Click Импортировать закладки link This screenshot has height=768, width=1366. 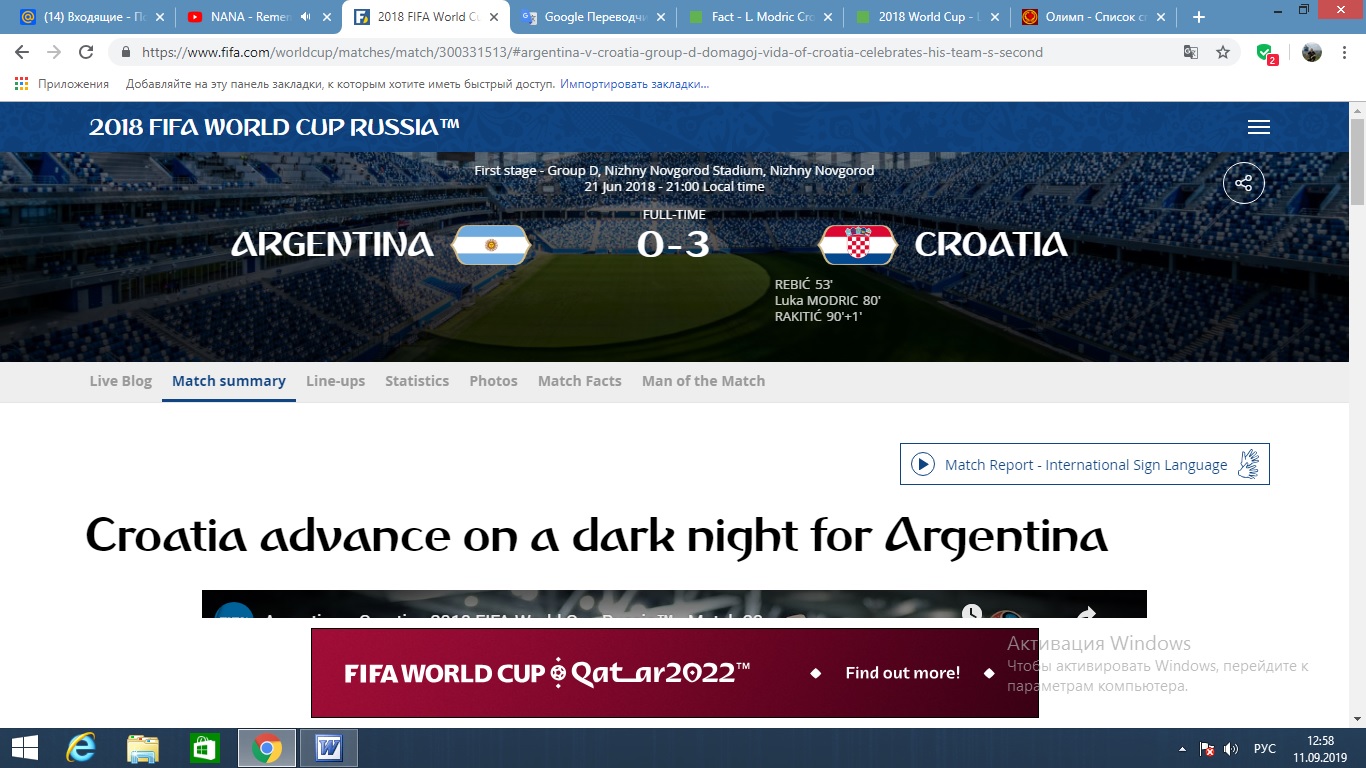634,84
